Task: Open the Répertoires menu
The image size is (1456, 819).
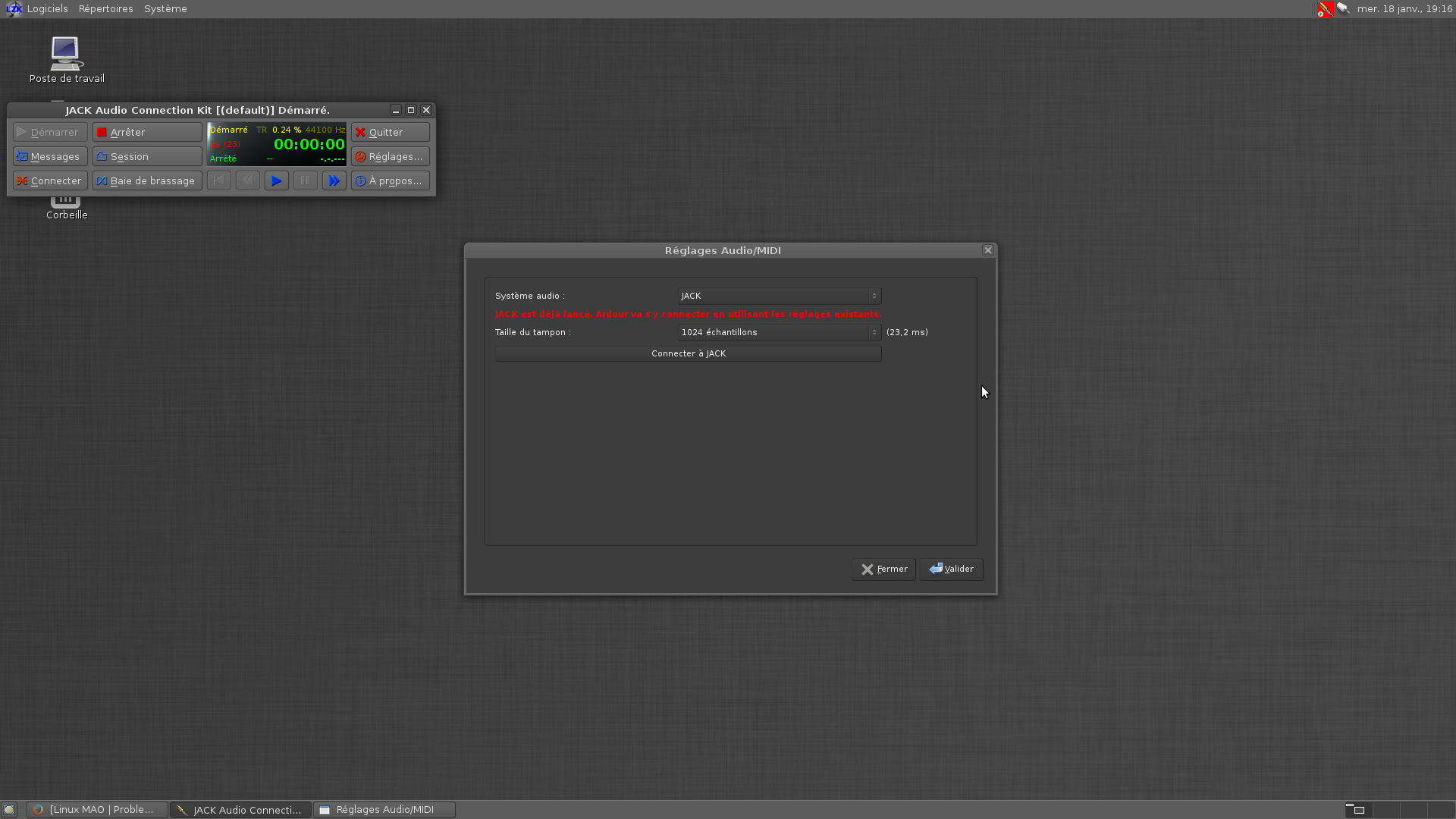Action: (x=105, y=9)
